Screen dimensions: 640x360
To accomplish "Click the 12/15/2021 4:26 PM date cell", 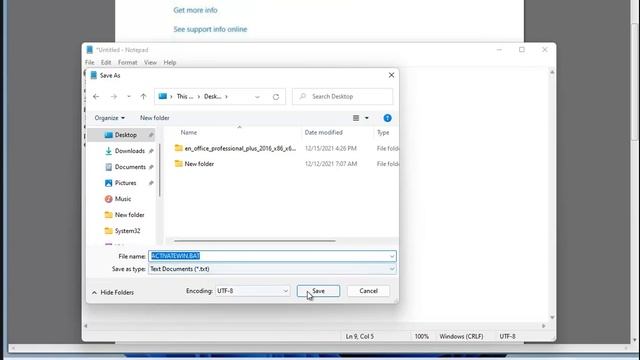I will coord(331,149).
